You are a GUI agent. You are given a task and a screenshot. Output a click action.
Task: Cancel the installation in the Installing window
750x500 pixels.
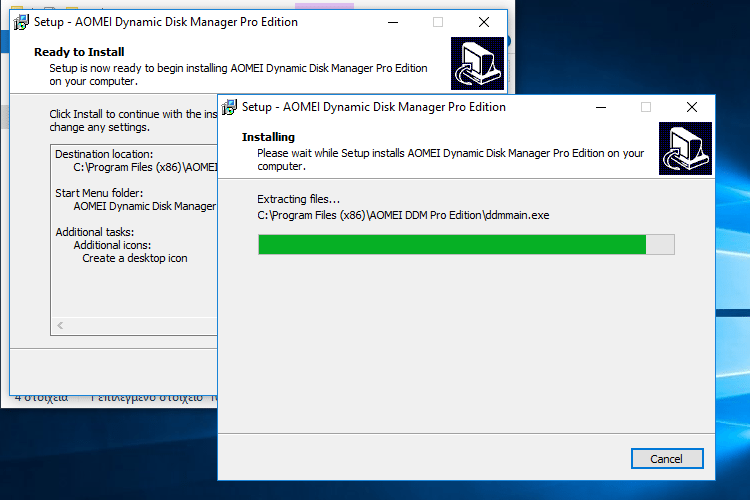click(667, 458)
